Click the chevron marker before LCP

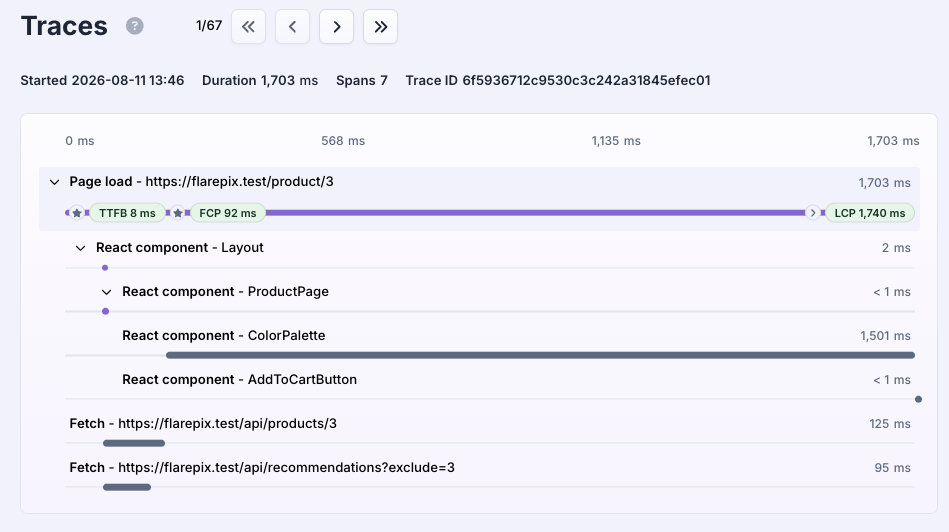pyautogui.click(x=813, y=213)
